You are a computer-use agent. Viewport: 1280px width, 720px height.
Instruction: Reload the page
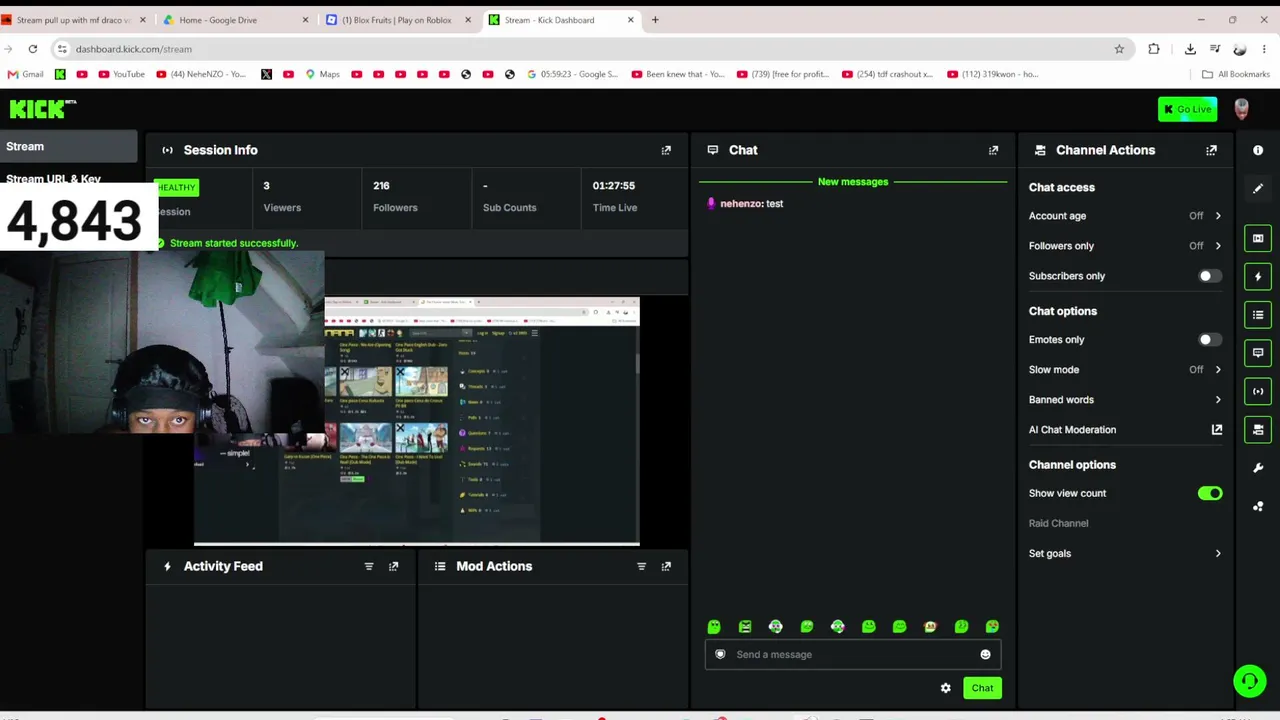pos(33,49)
